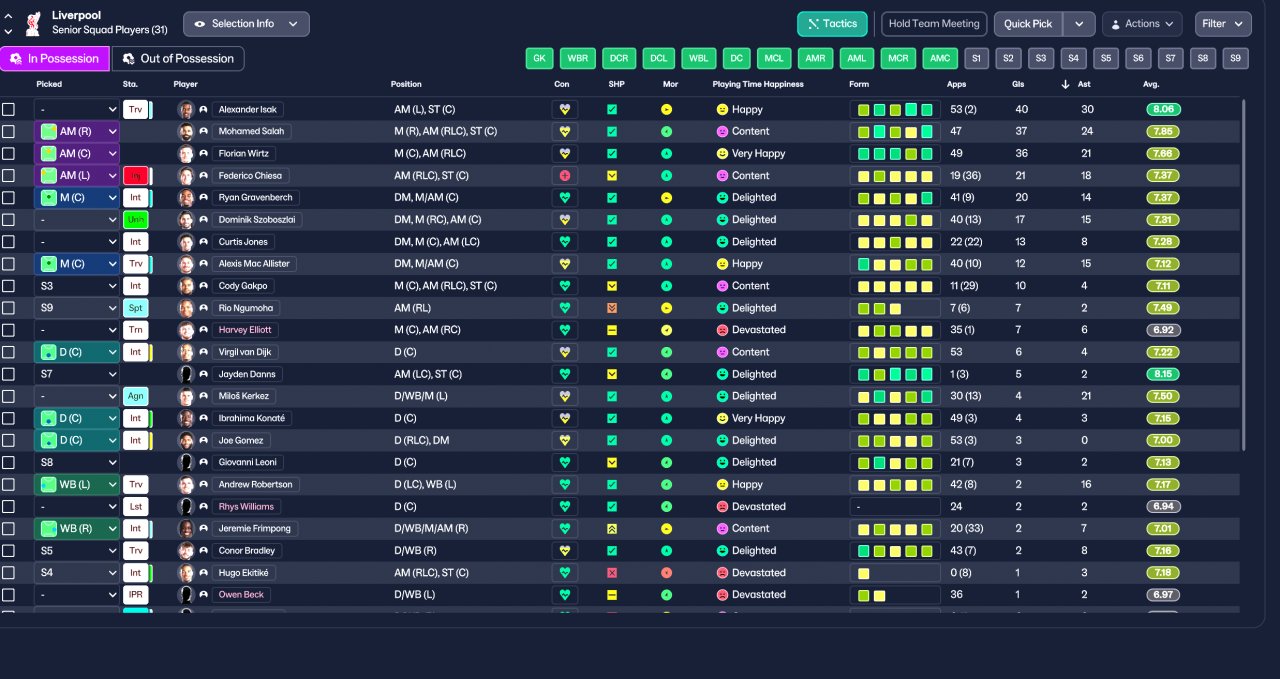The height and width of the screenshot is (679, 1280).
Task: Click Unhappy status badge on Szoboszlai's row
Action: 136,220
